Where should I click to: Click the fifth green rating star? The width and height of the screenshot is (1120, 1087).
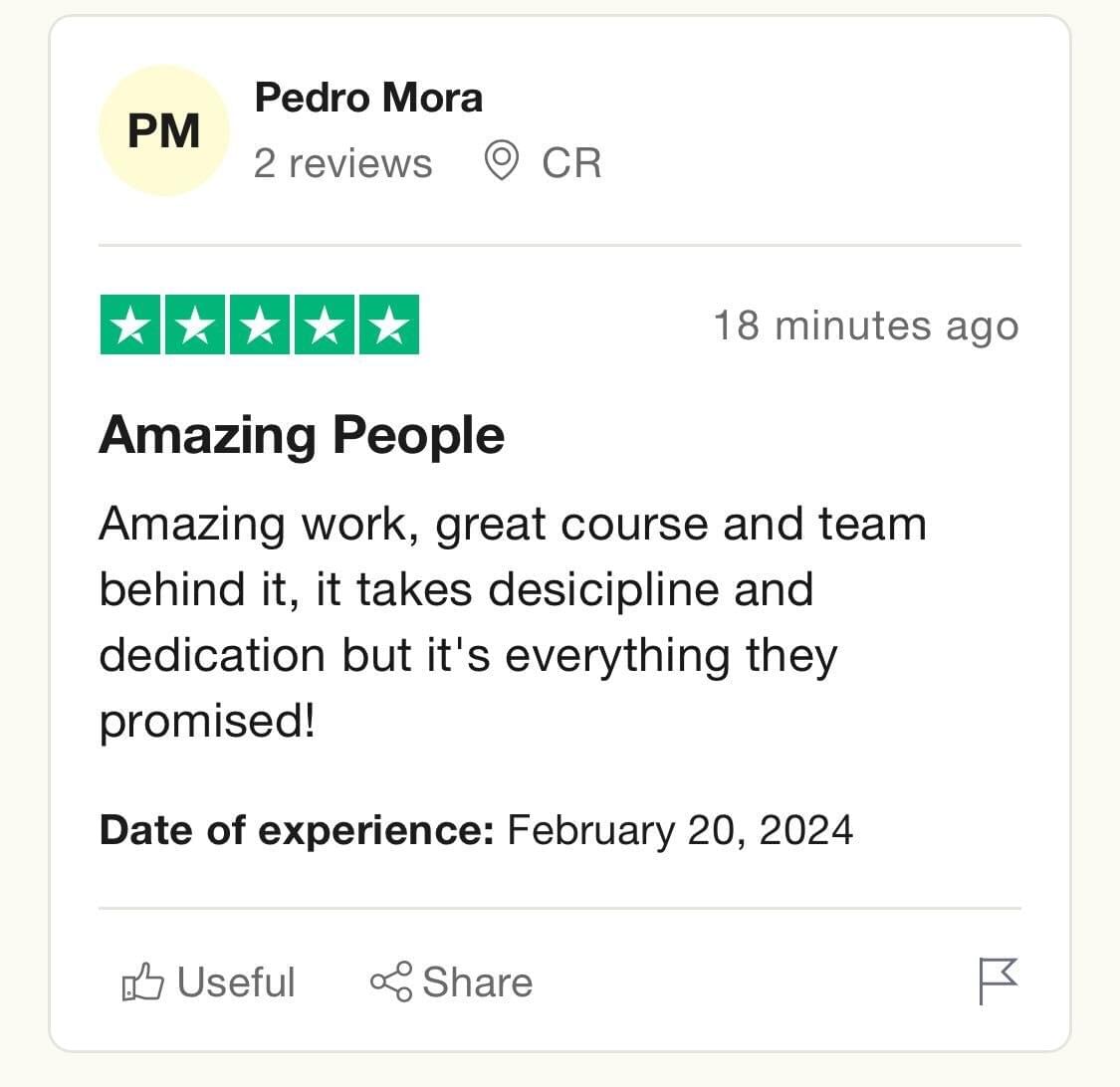pyautogui.click(x=388, y=325)
